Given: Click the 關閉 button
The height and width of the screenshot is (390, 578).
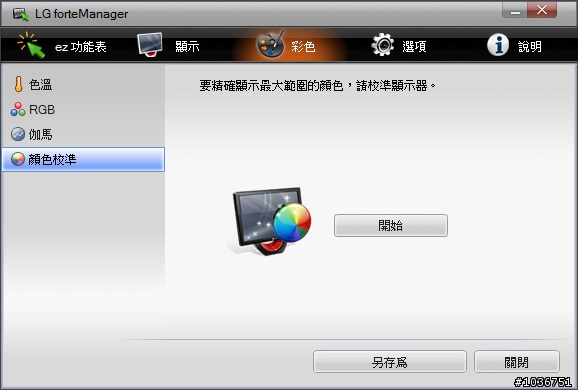Looking at the screenshot, I should tap(516, 362).
